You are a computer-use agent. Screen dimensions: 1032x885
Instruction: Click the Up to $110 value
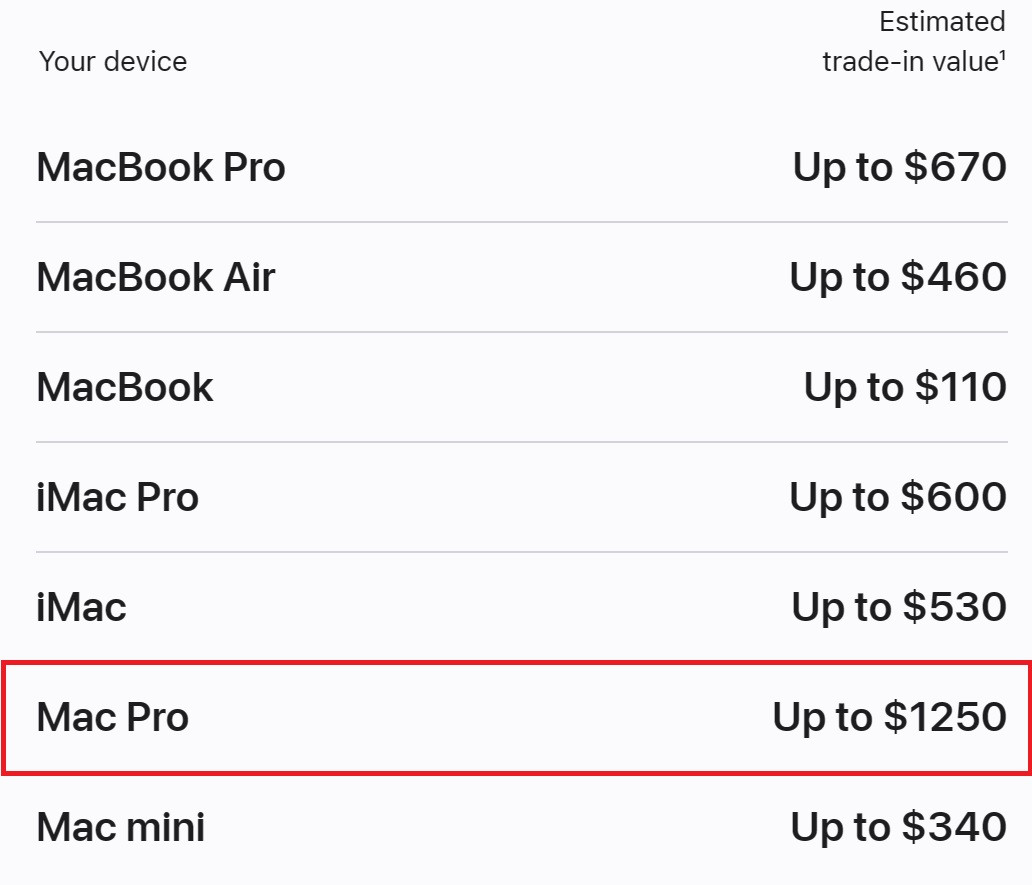(x=906, y=387)
